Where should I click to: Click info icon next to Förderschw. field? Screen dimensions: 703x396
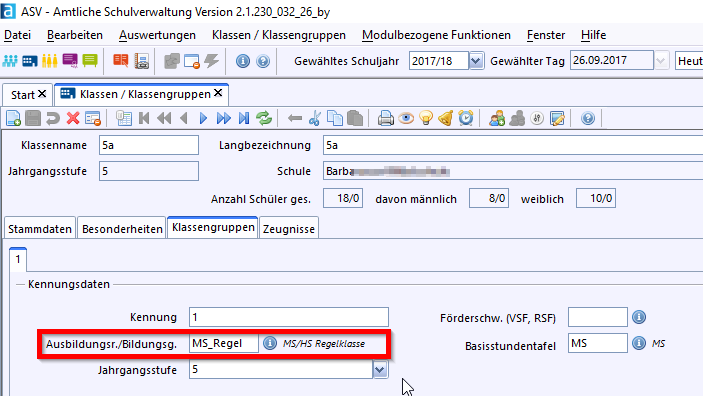point(639,317)
